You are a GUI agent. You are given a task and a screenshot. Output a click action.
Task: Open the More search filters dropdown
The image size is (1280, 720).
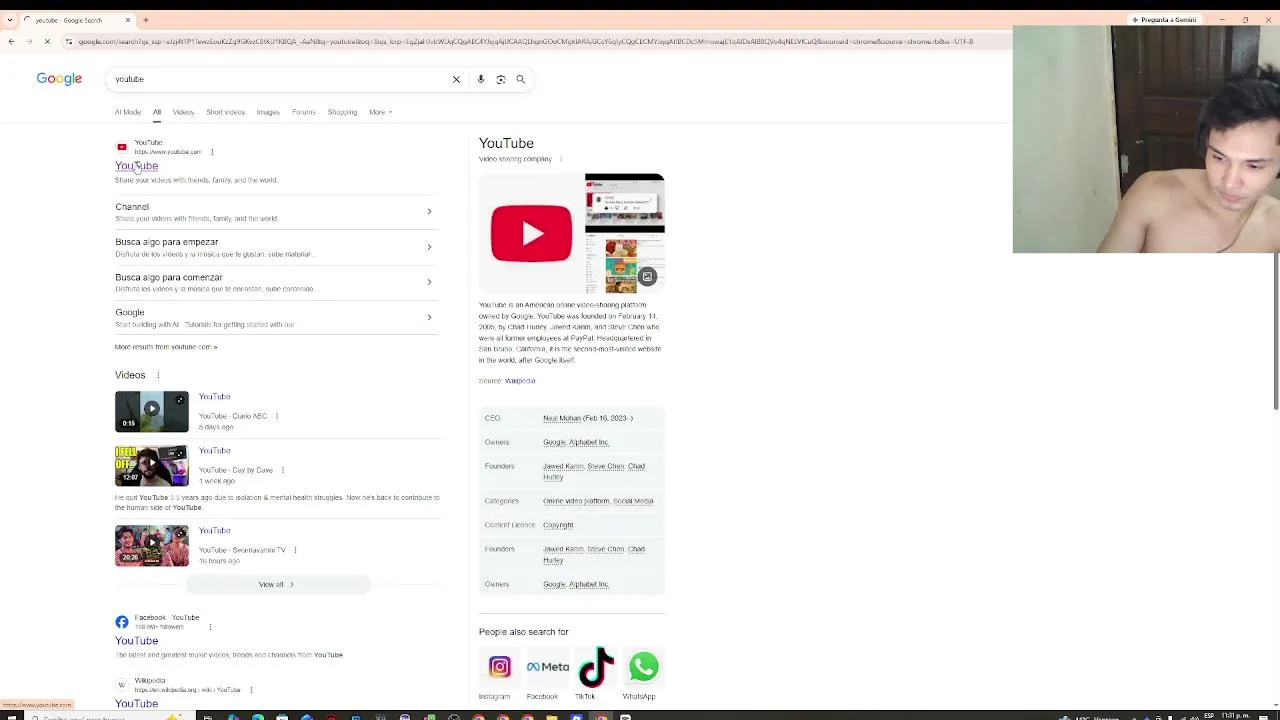point(380,112)
